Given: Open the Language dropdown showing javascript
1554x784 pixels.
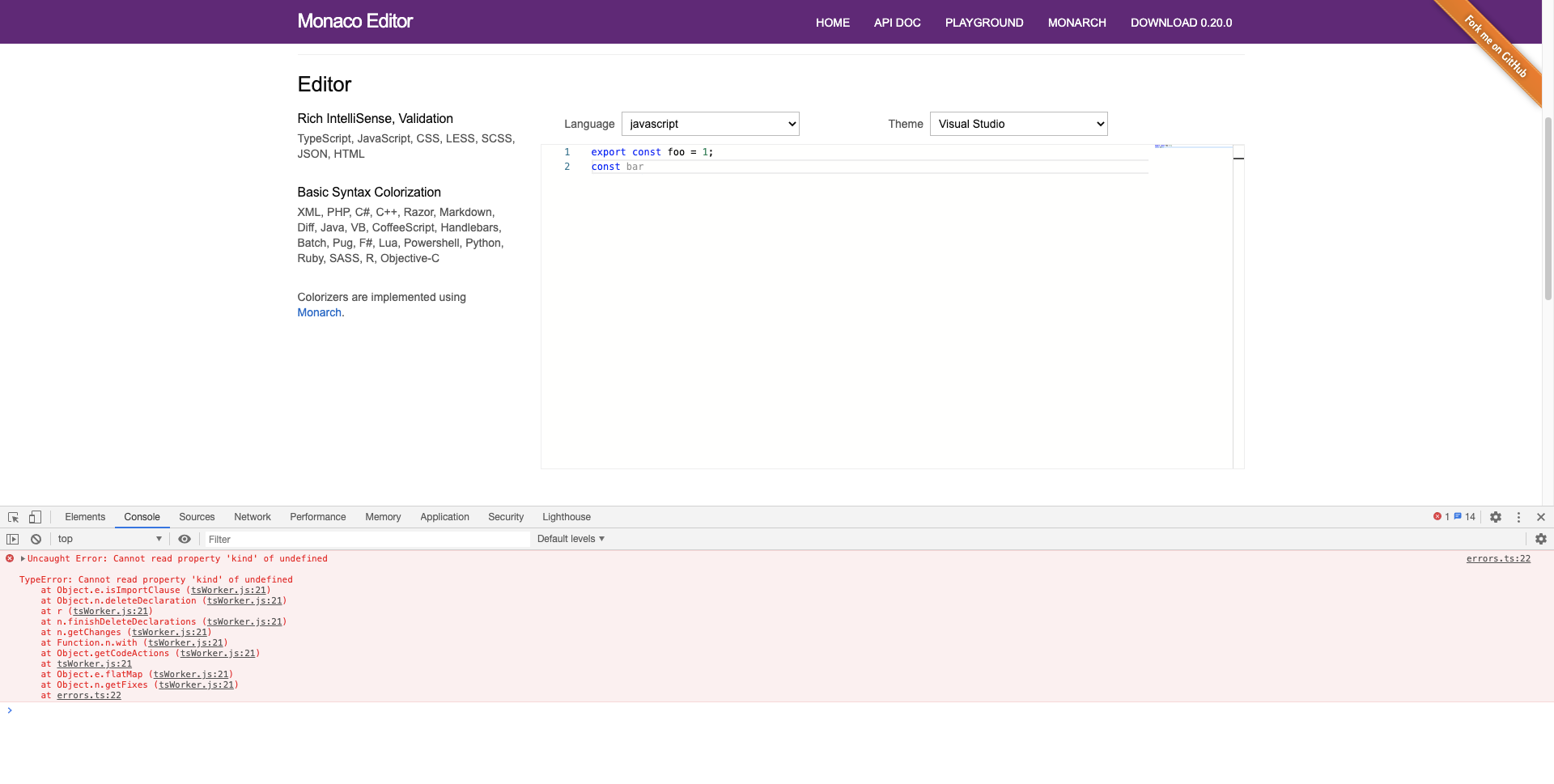Looking at the screenshot, I should click(x=710, y=124).
